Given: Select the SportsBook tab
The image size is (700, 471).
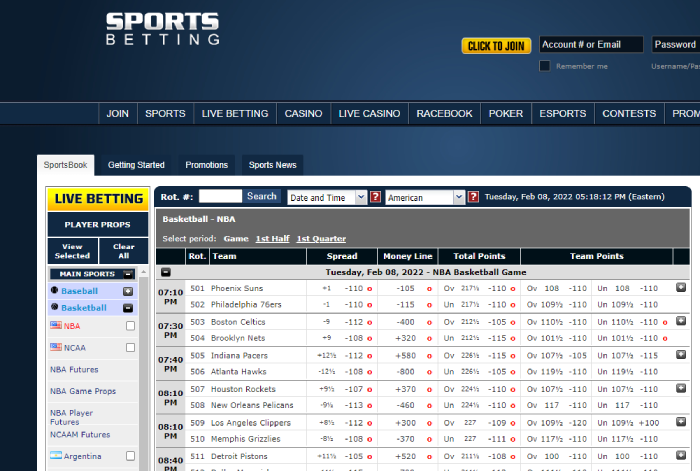Looking at the screenshot, I should click(x=66, y=165).
